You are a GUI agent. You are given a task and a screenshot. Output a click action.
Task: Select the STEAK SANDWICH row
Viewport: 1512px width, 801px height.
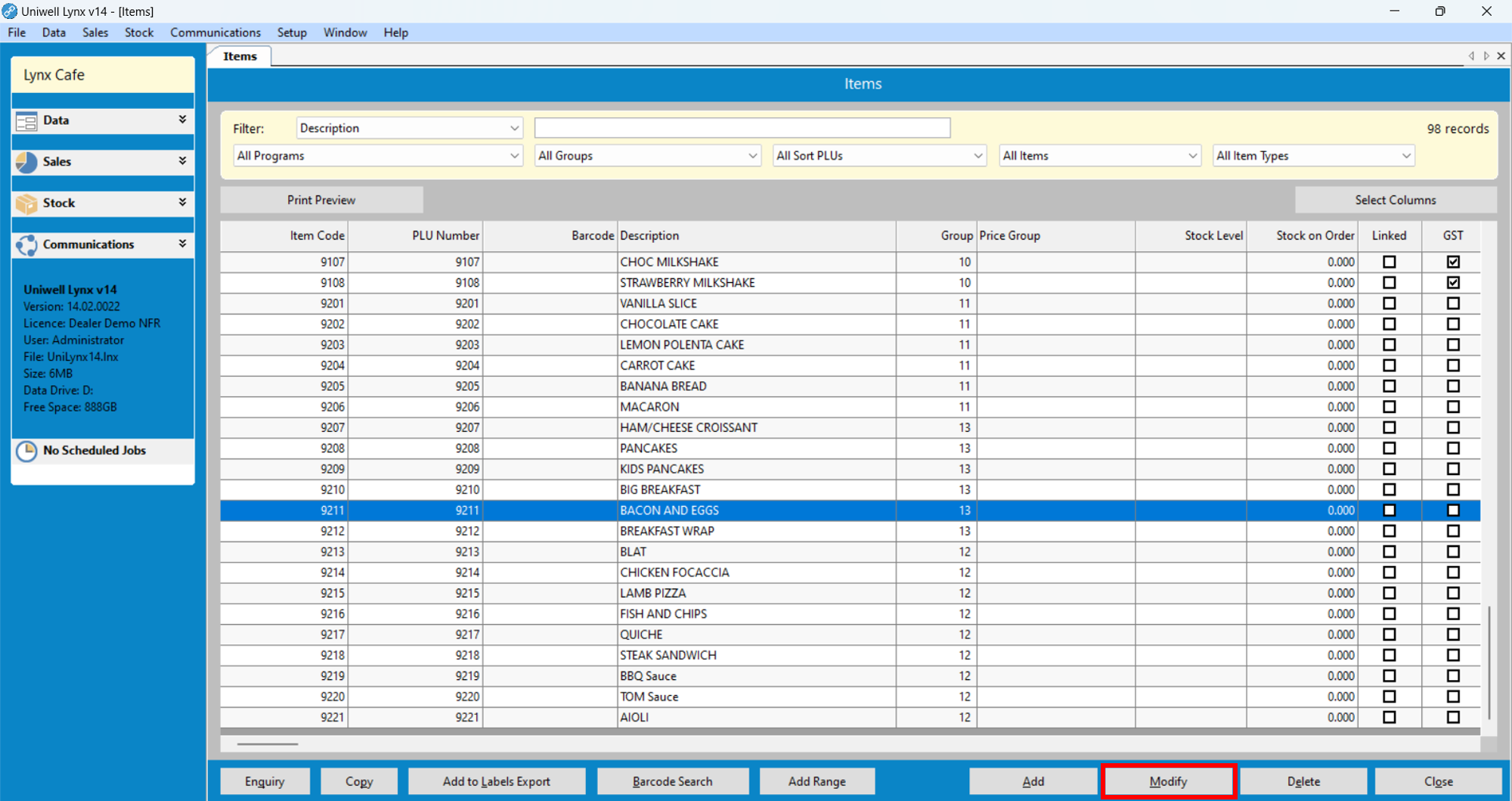850,655
